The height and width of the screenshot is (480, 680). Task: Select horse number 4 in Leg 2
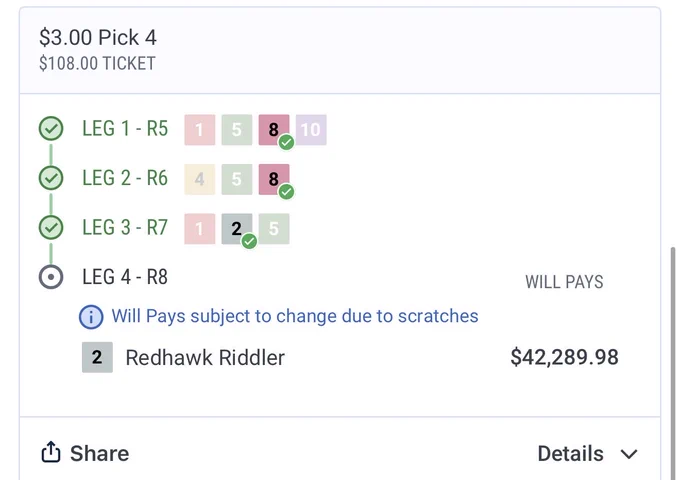click(x=199, y=179)
